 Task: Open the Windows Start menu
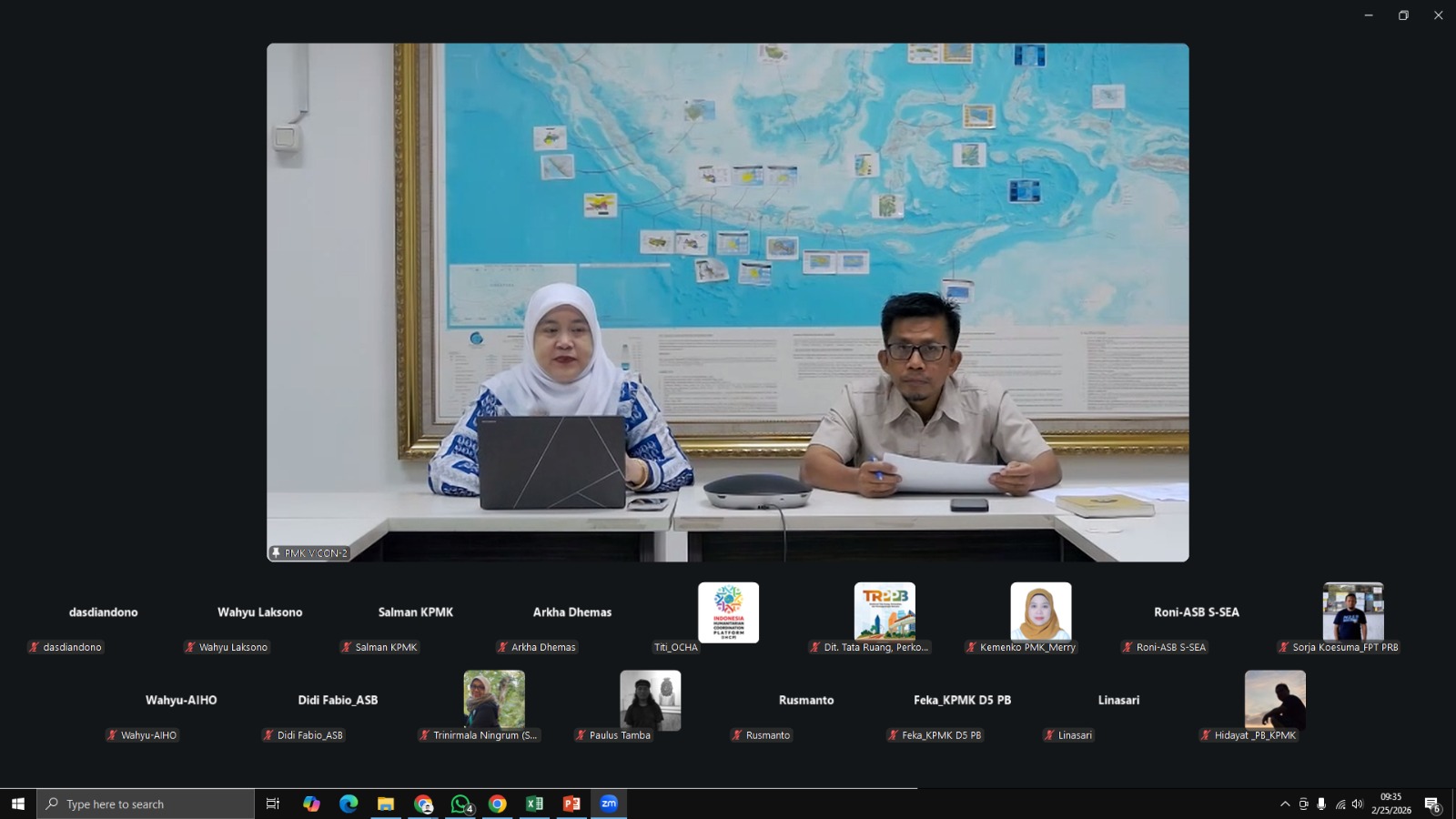click(17, 804)
